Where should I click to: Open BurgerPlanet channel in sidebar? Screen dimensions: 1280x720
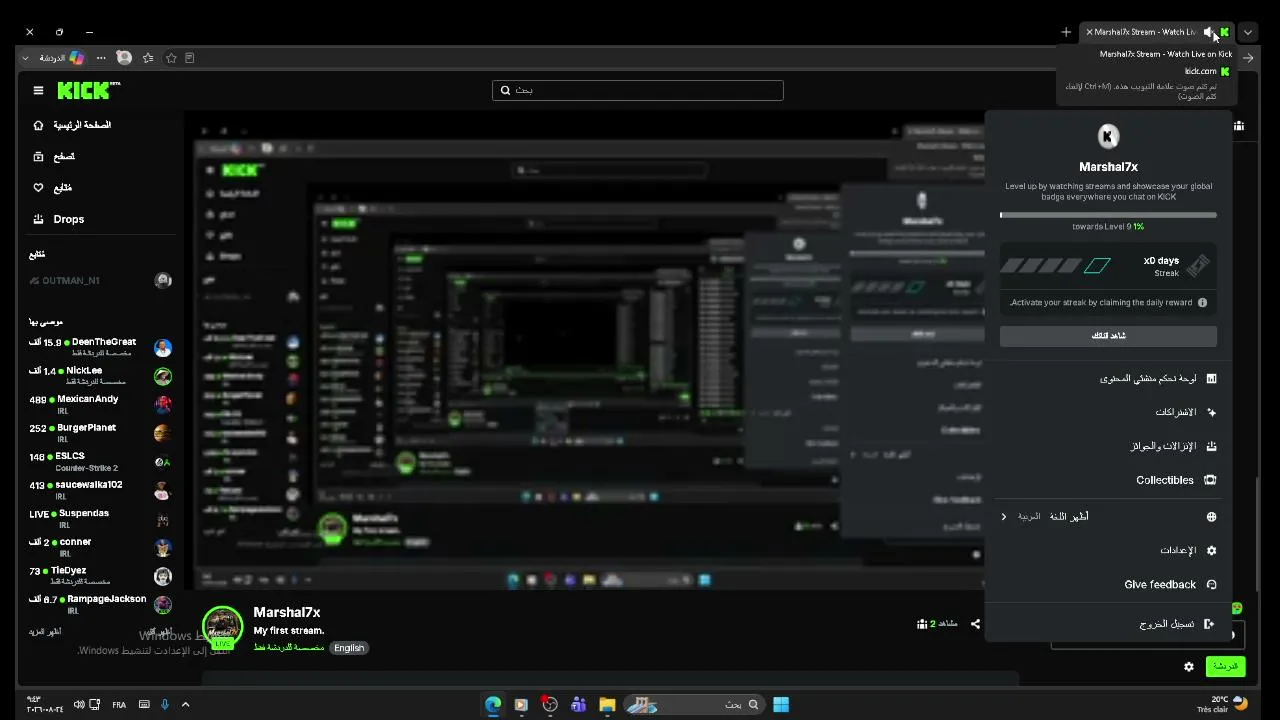[x=100, y=433]
